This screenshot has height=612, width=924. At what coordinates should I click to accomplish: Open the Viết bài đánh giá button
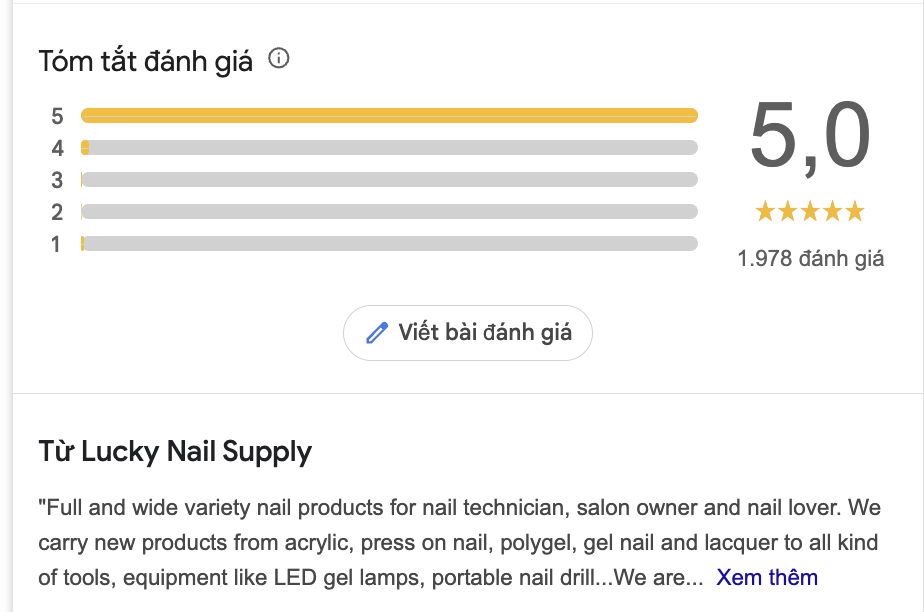point(467,333)
